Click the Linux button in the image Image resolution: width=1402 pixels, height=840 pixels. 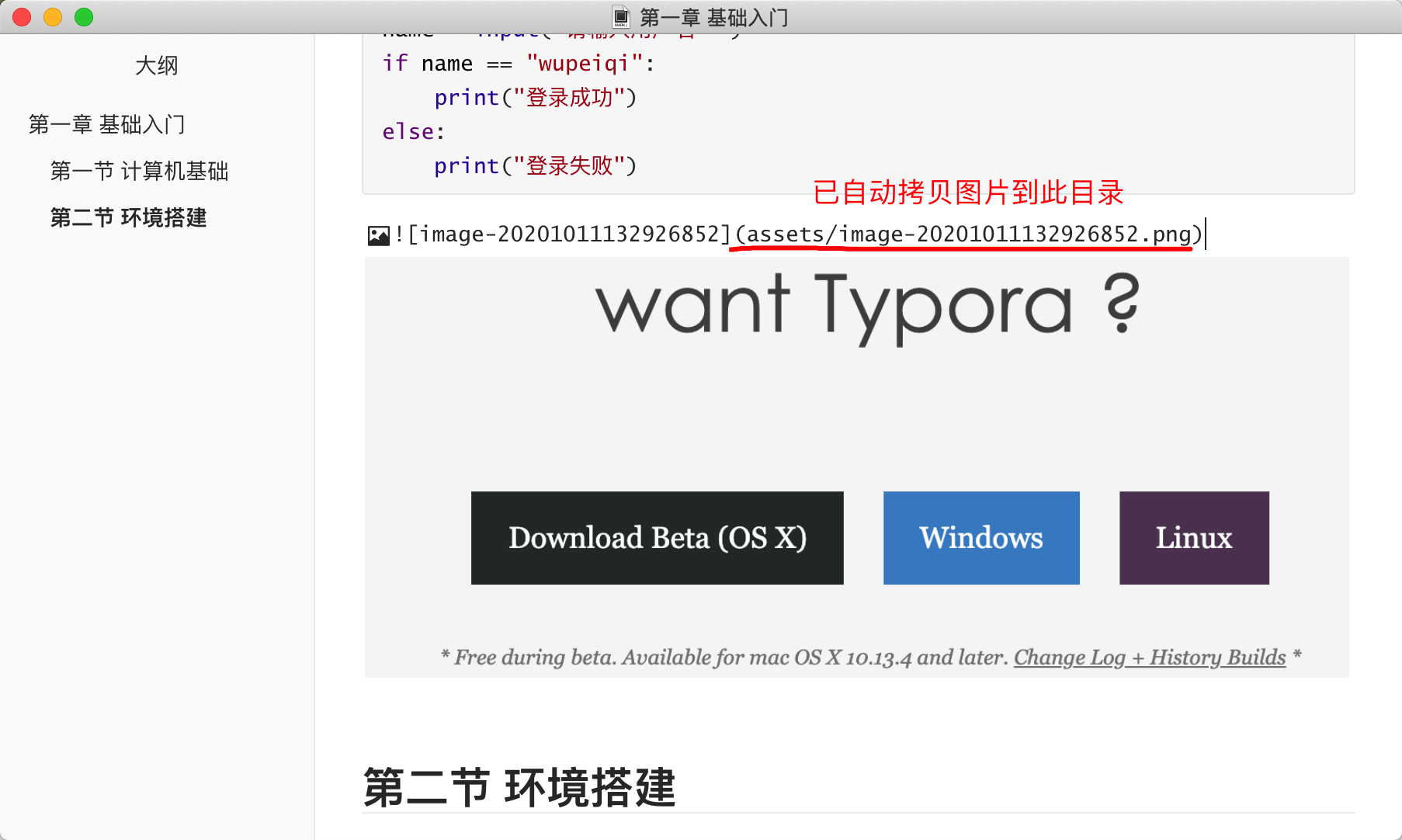tap(1194, 538)
